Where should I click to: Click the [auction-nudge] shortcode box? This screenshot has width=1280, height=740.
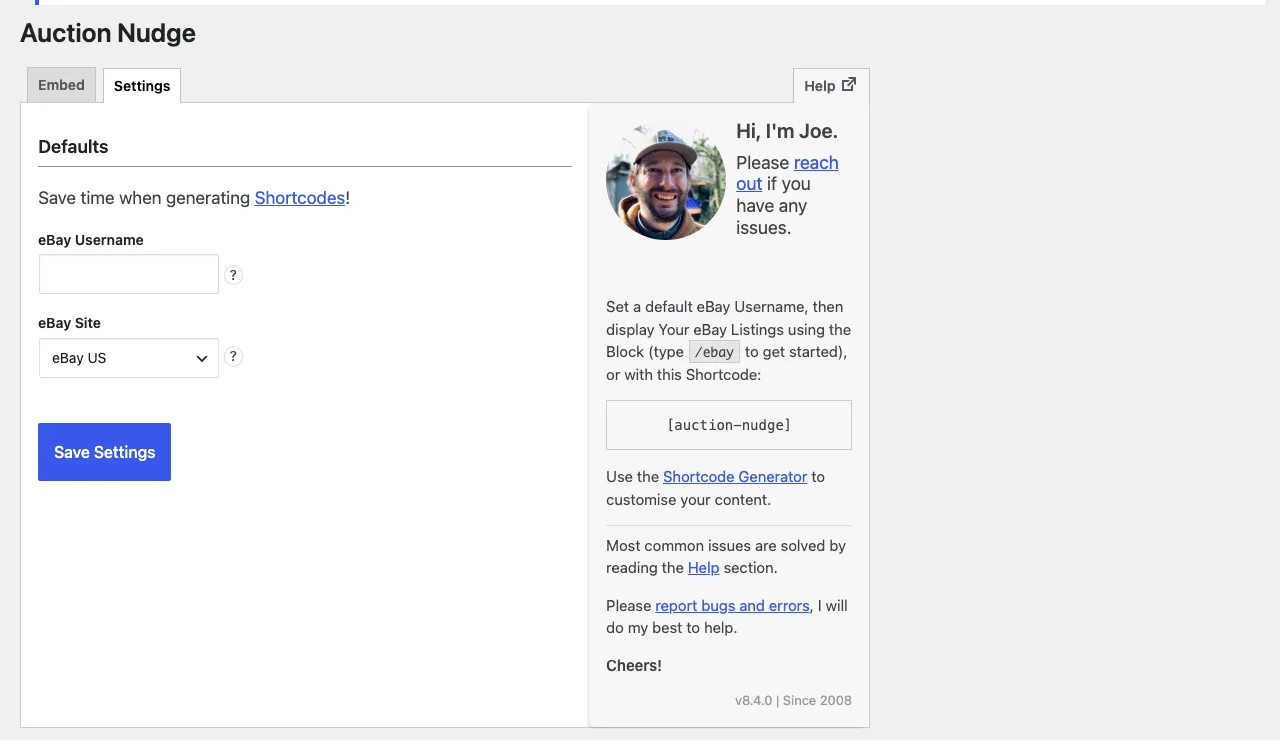[729, 425]
